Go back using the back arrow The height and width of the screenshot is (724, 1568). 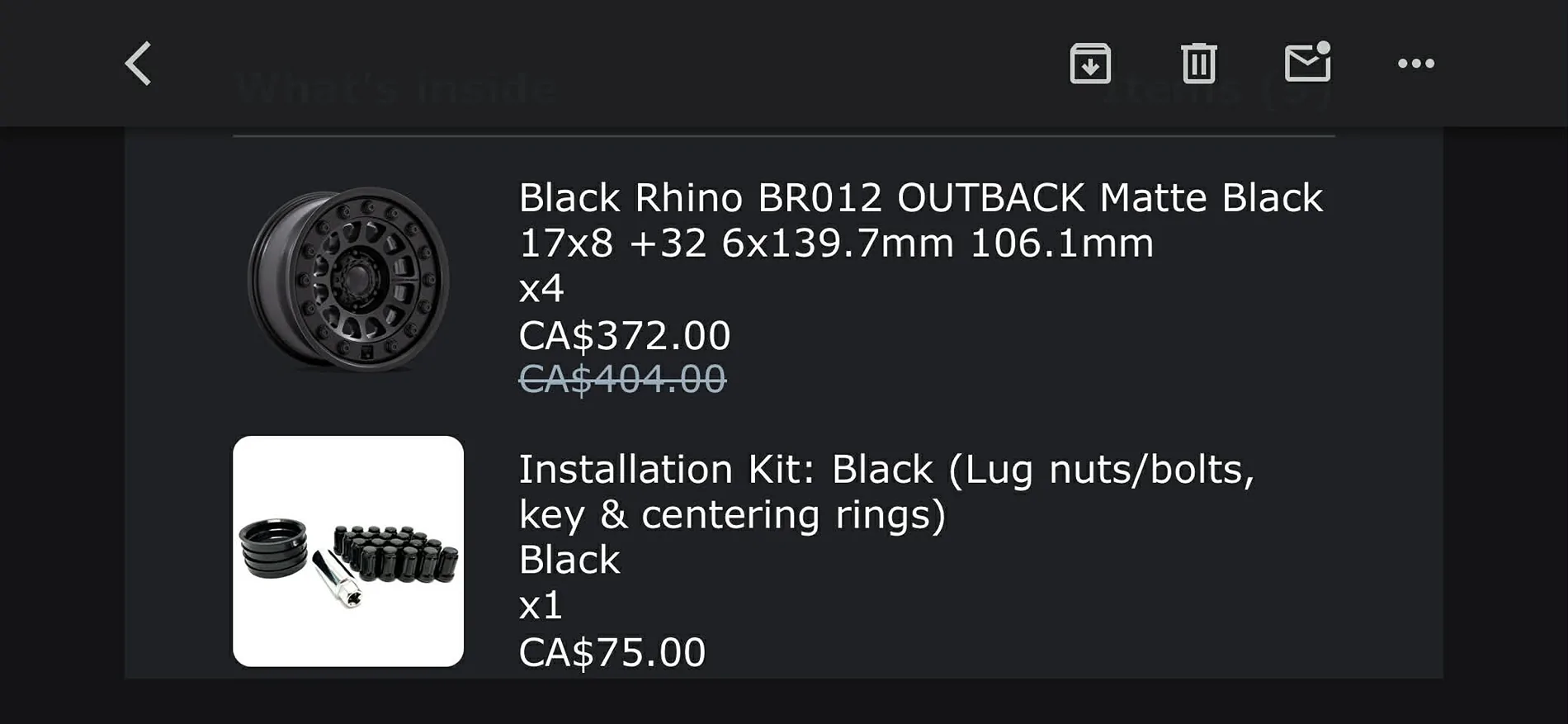[138, 64]
